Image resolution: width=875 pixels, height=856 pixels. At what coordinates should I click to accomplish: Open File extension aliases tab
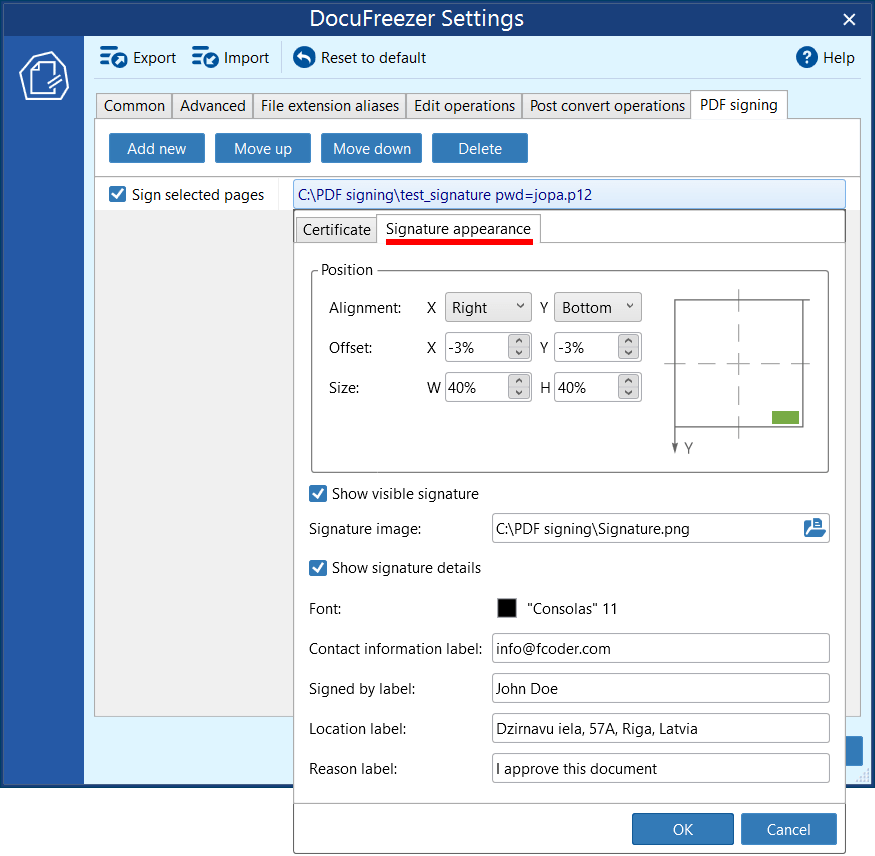(x=330, y=105)
